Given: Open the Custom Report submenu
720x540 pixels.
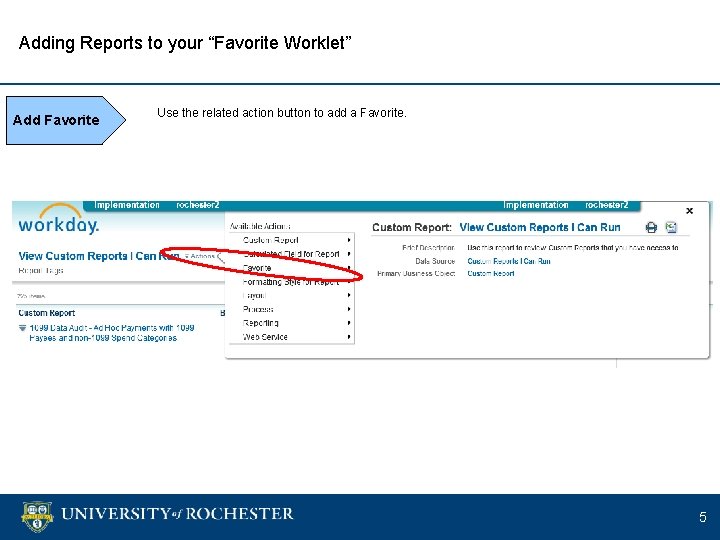Looking at the screenshot, I should click(x=292, y=240).
